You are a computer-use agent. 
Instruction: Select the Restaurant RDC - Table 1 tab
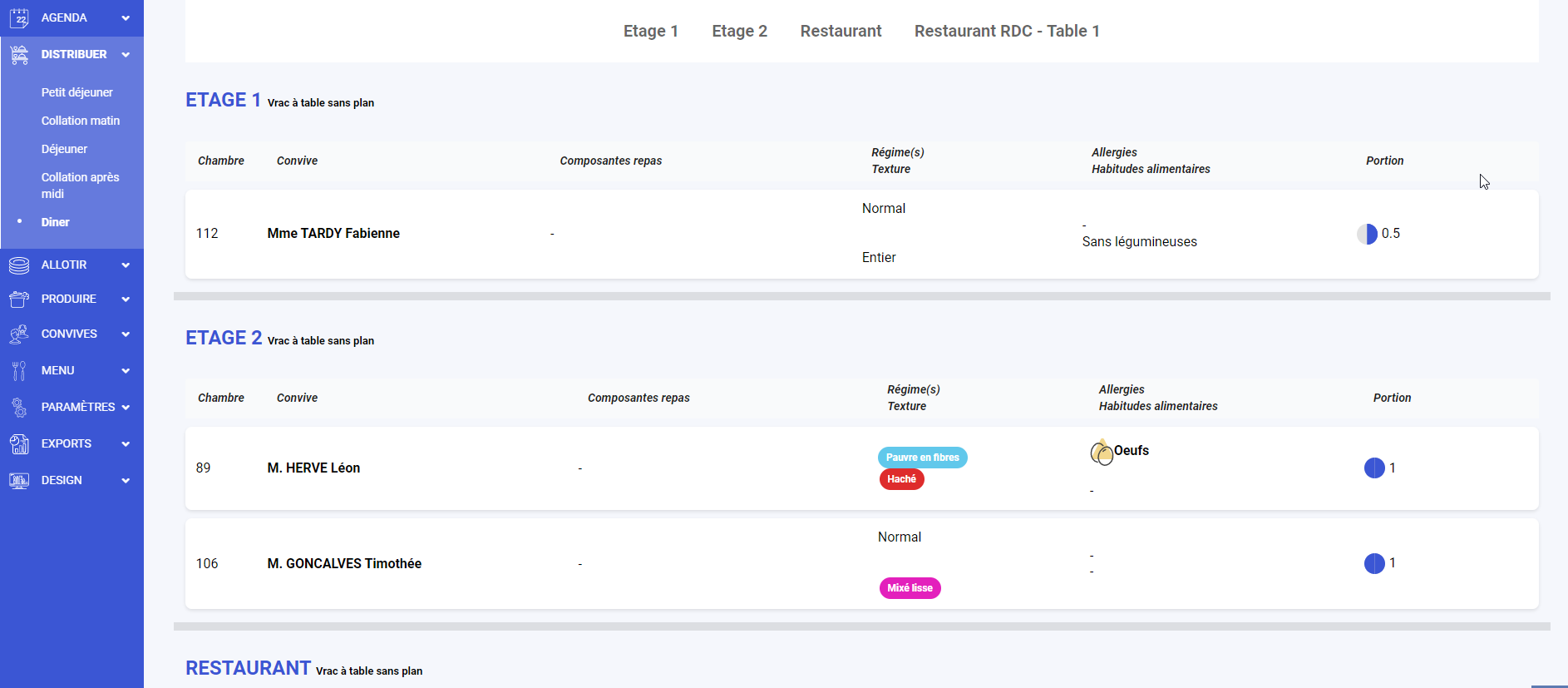coord(1007,31)
